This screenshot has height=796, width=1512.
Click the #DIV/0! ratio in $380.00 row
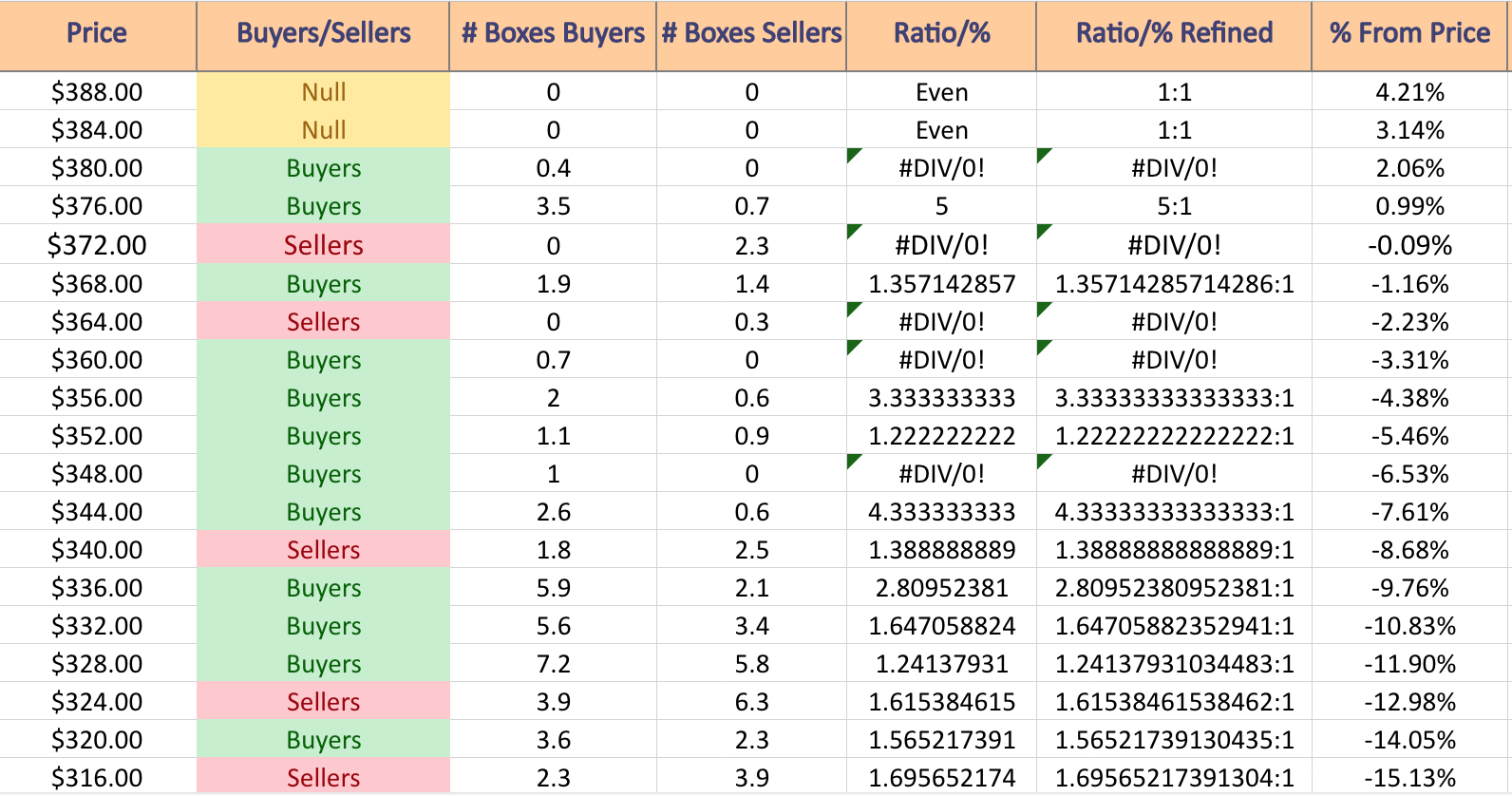point(941,168)
